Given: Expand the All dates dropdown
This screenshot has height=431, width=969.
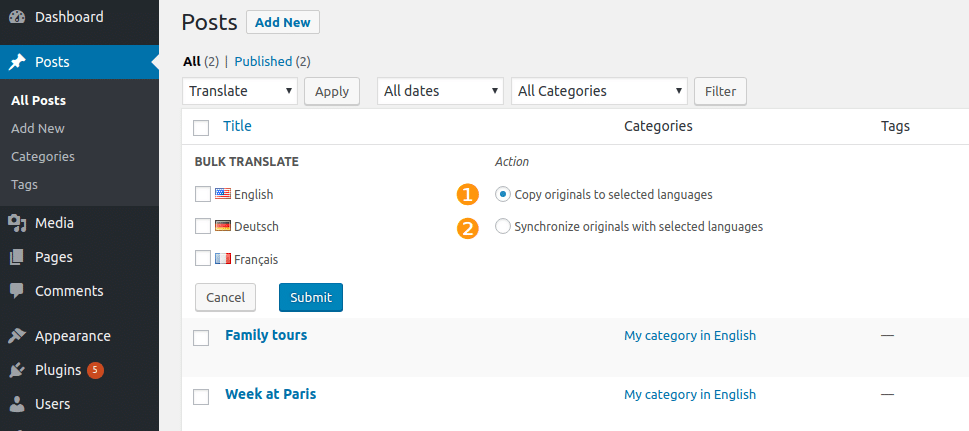Looking at the screenshot, I should (x=441, y=91).
